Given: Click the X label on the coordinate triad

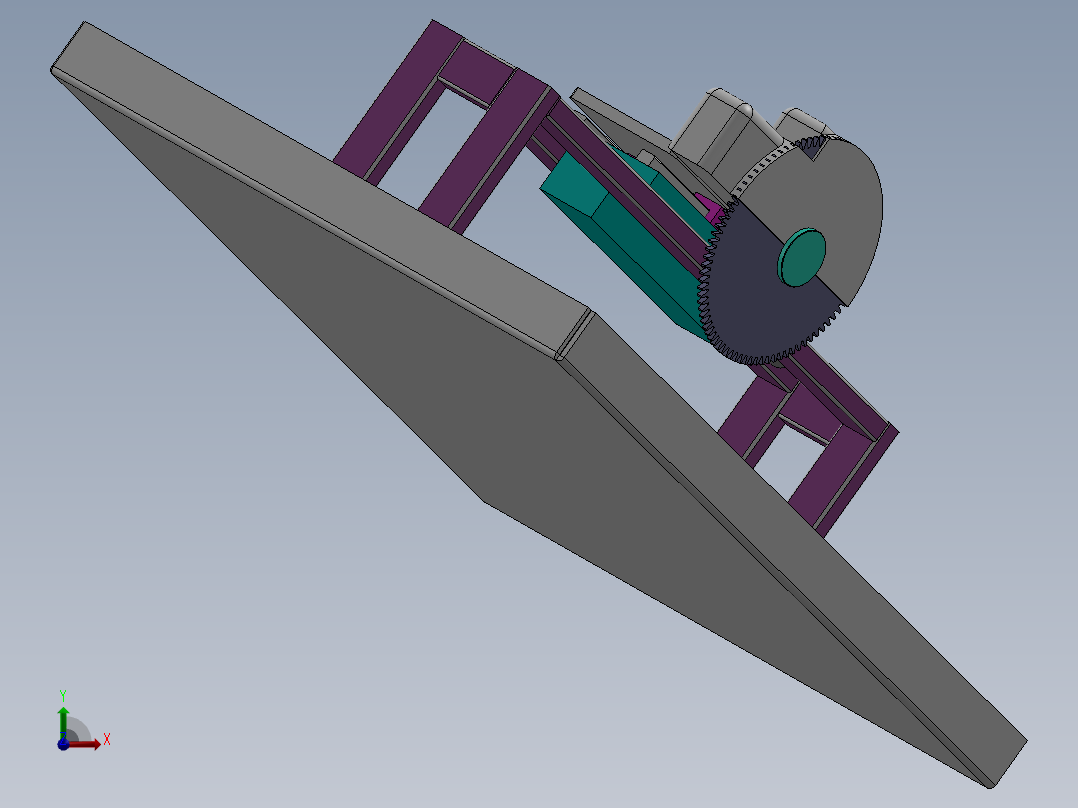Looking at the screenshot, I should click(x=107, y=740).
